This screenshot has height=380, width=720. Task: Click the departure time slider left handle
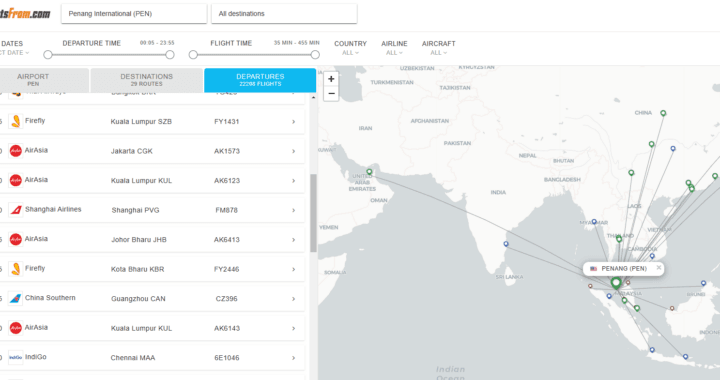pos(48,55)
